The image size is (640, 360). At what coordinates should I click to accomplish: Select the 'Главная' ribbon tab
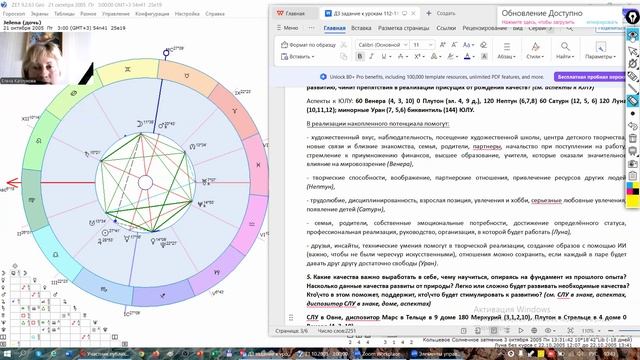point(334,28)
